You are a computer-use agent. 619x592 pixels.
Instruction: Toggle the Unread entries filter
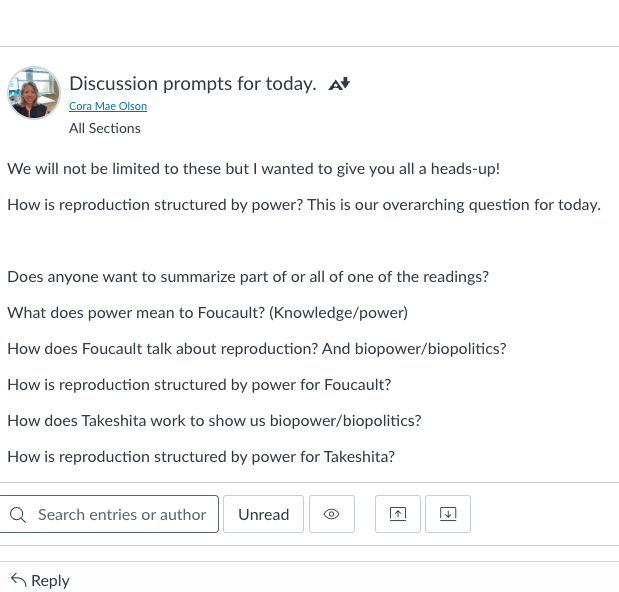[x=263, y=515]
